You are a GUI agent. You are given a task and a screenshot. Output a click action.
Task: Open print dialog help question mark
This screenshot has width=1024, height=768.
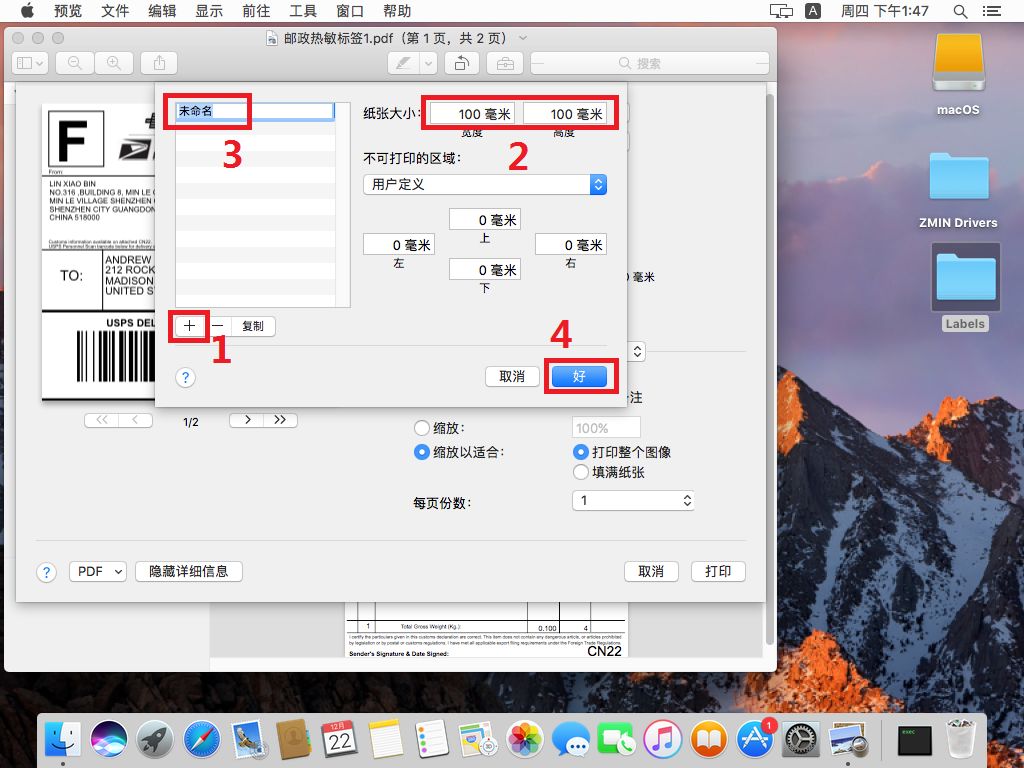coord(46,573)
